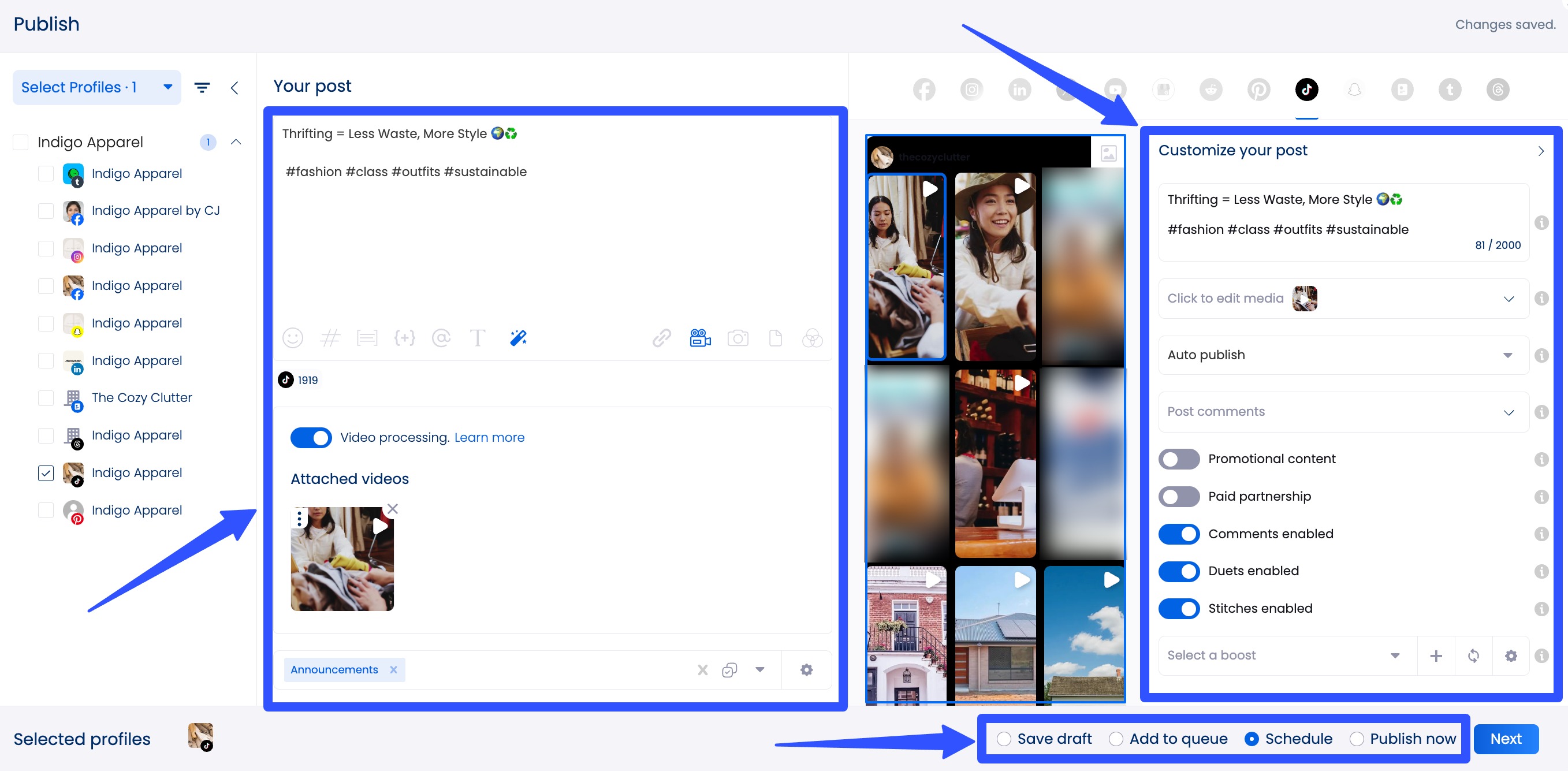The height and width of the screenshot is (771, 1568).
Task: Open the emoji picker in the composer
Action: click(293, 338)
